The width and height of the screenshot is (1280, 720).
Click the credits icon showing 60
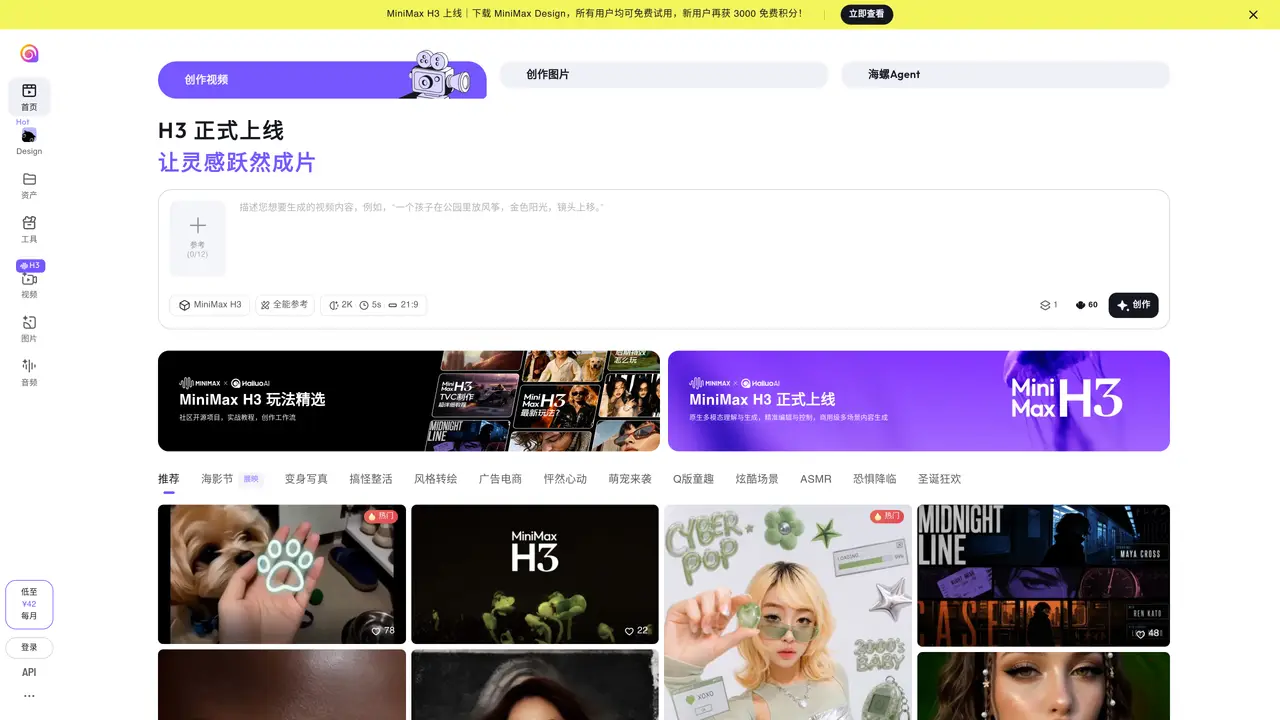tap(1086, 305)
